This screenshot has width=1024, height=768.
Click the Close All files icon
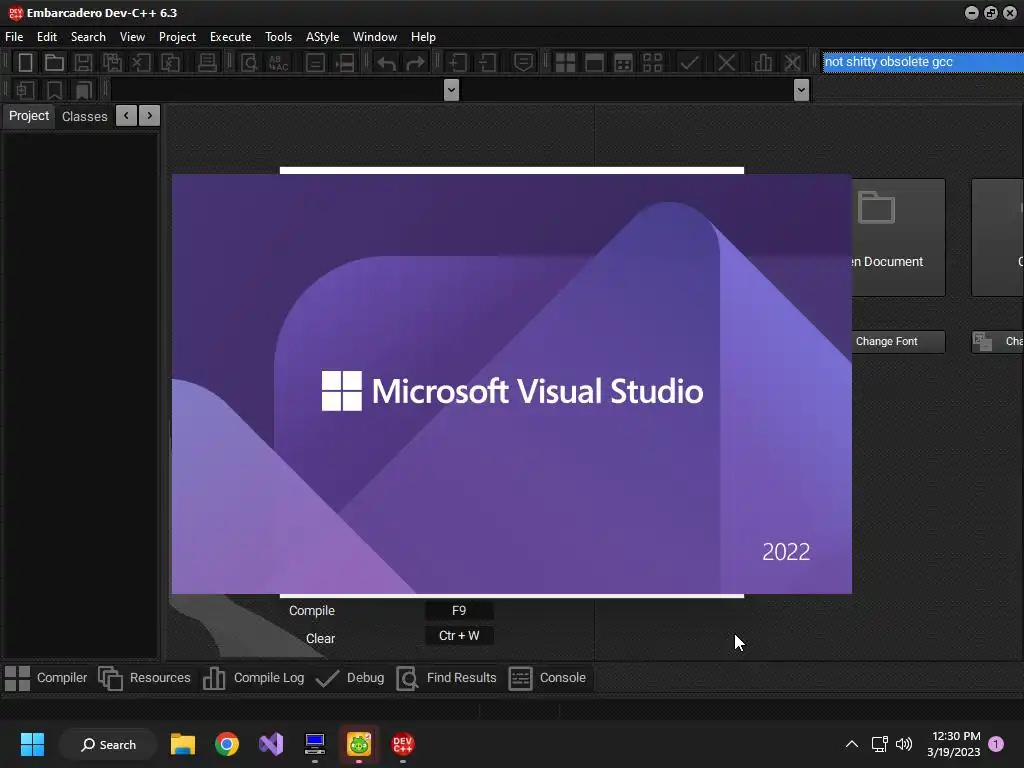click(170, 63)
